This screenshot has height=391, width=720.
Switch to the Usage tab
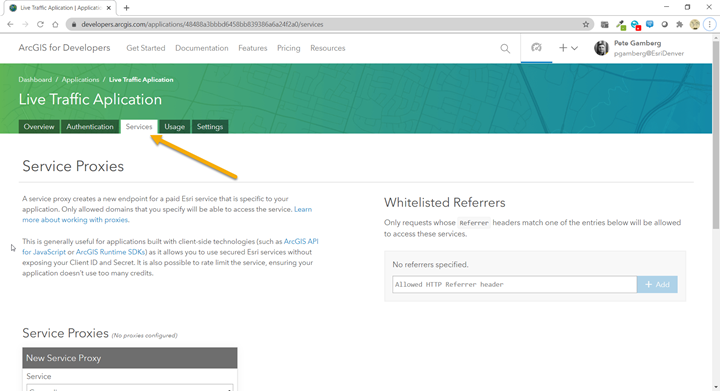pos(174,127)
